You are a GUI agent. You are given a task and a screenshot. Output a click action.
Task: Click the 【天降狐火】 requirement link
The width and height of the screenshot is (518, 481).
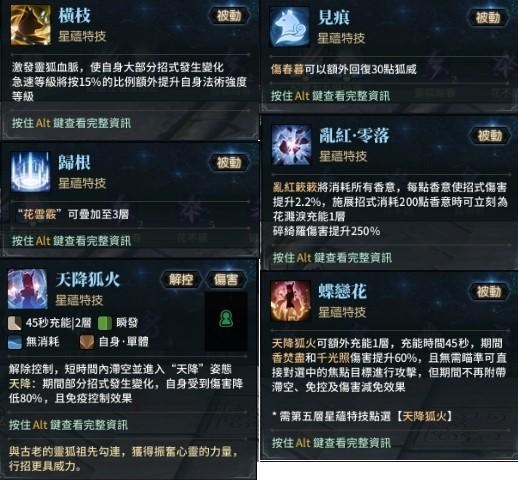pos(424,416)
